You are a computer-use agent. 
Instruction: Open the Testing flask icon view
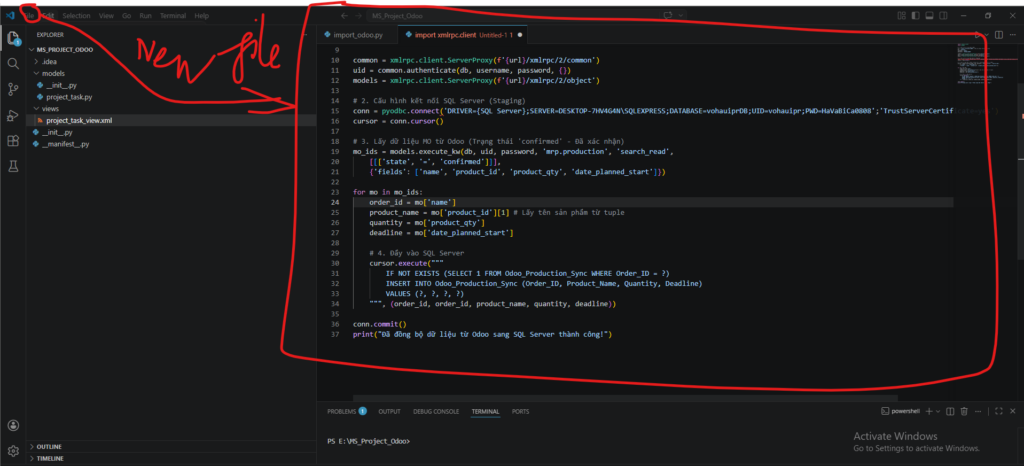[x=13, y=167]
